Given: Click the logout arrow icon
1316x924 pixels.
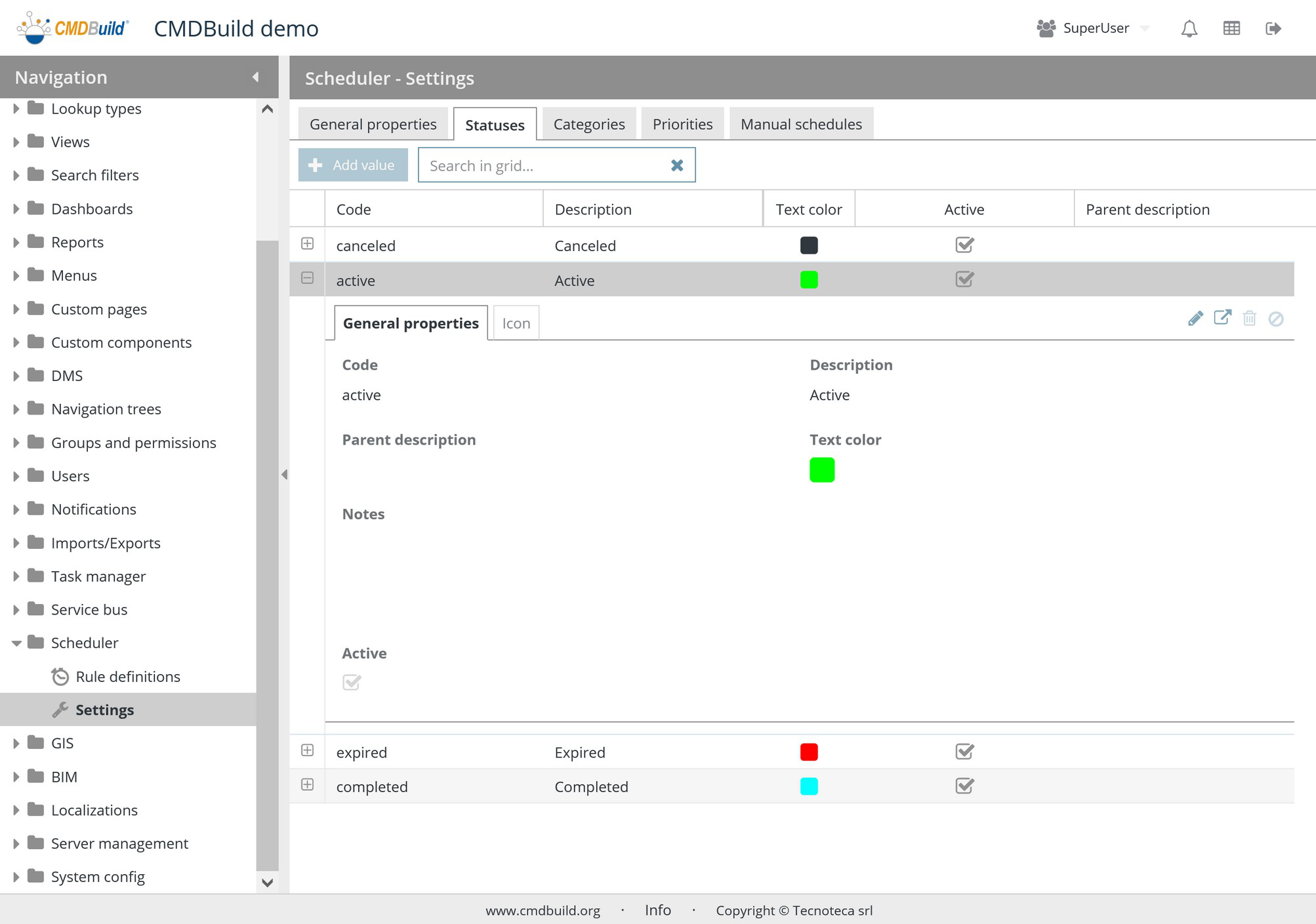Looking at the screenshot, I should (x=1273, y=28).
